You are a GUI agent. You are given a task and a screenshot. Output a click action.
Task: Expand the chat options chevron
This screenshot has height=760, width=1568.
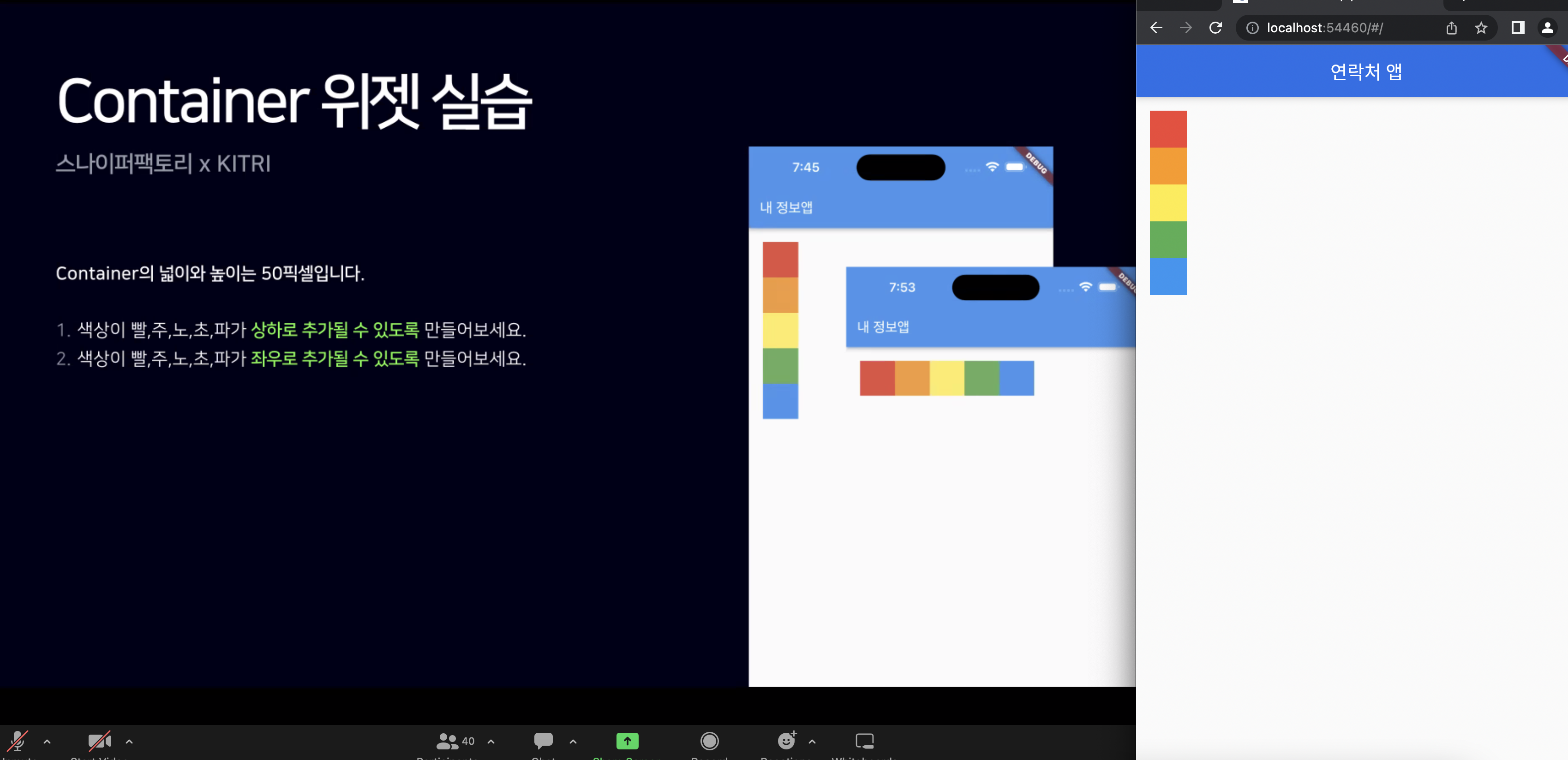tap(573, 741)
